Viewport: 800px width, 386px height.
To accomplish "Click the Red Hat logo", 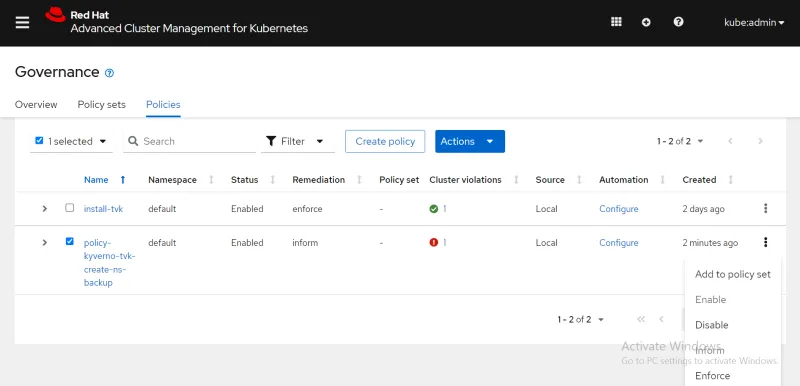I will pos(56,15).
